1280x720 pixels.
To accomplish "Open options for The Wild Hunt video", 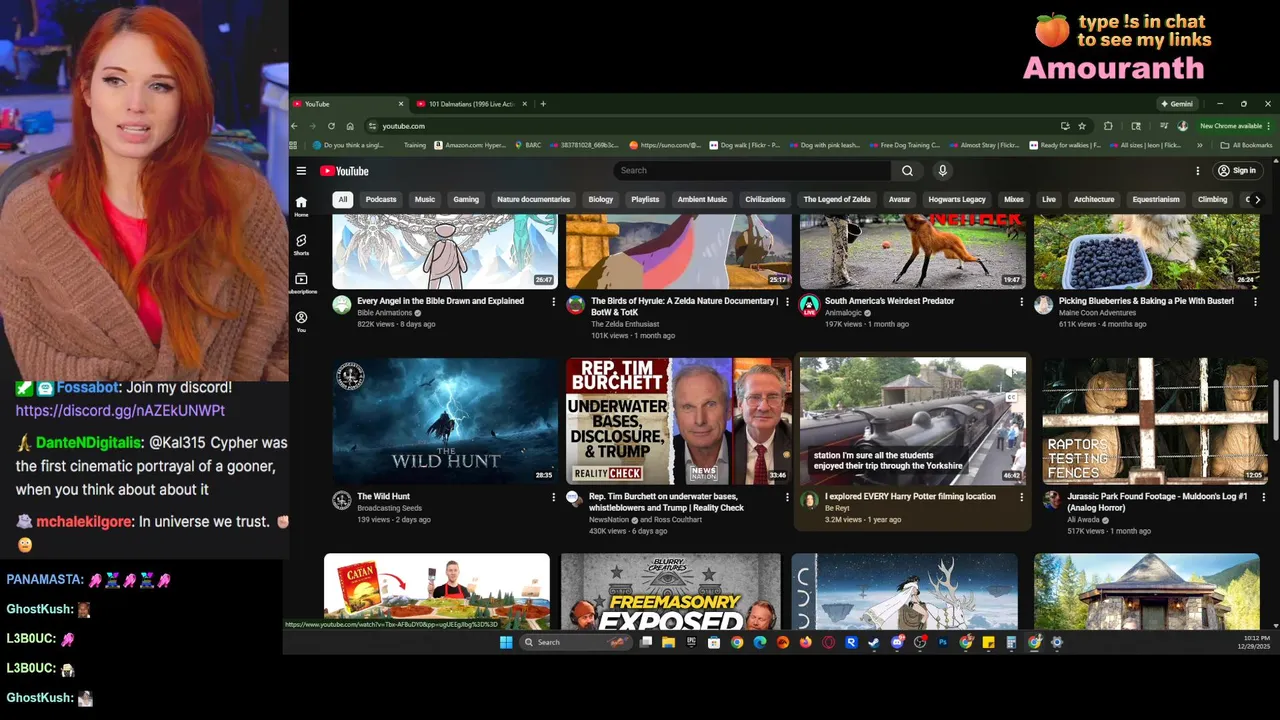I will [554, 497].
